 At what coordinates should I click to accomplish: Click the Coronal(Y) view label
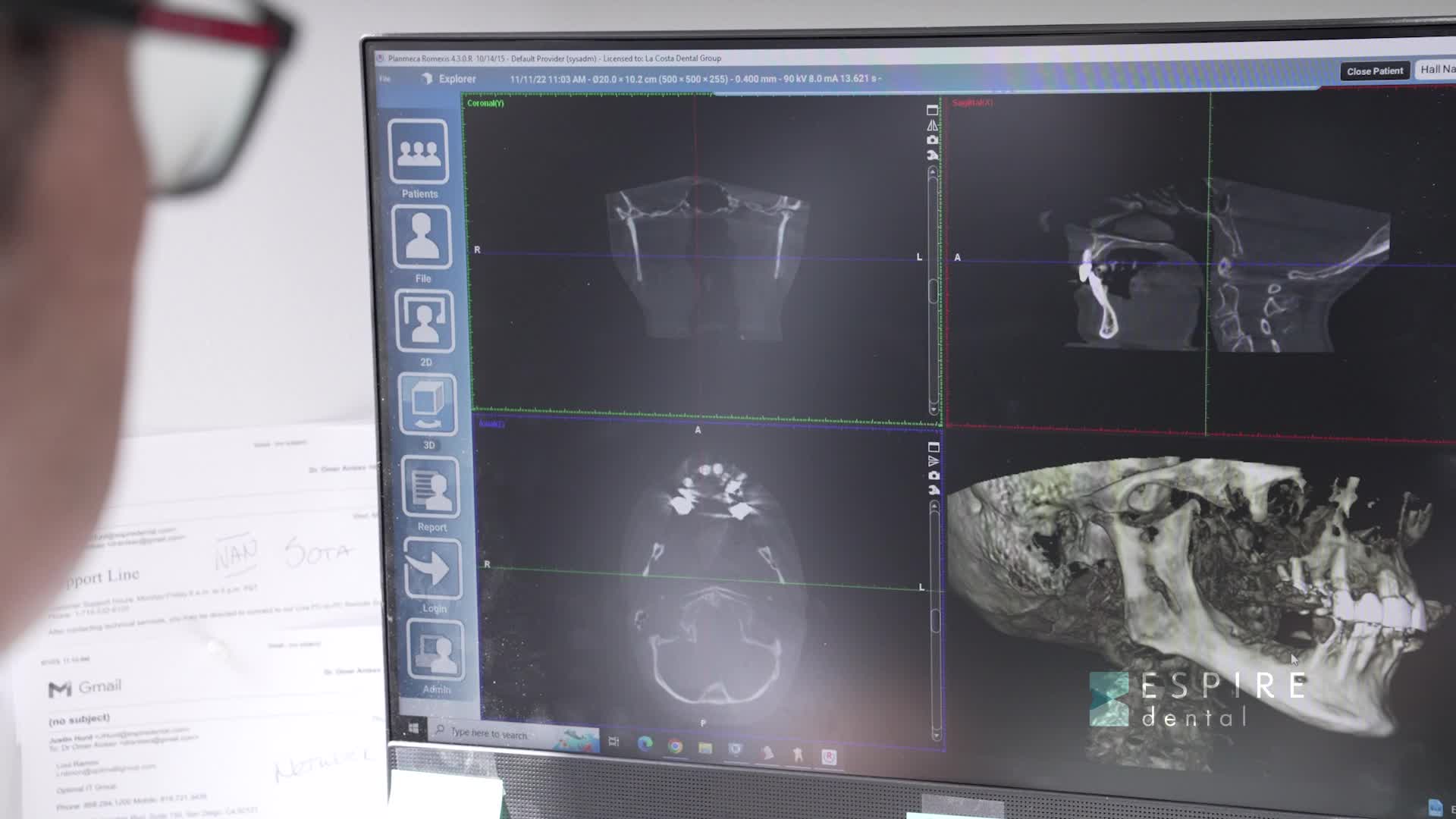pos(485,103)
